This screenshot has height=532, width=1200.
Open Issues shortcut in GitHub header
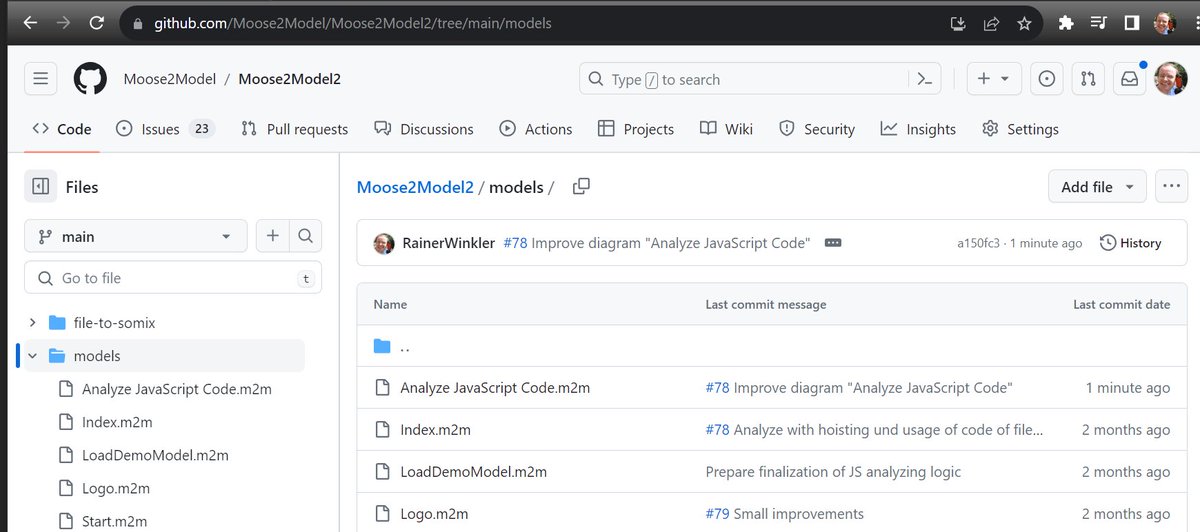pyautogui.click(x=1047, y=79)
